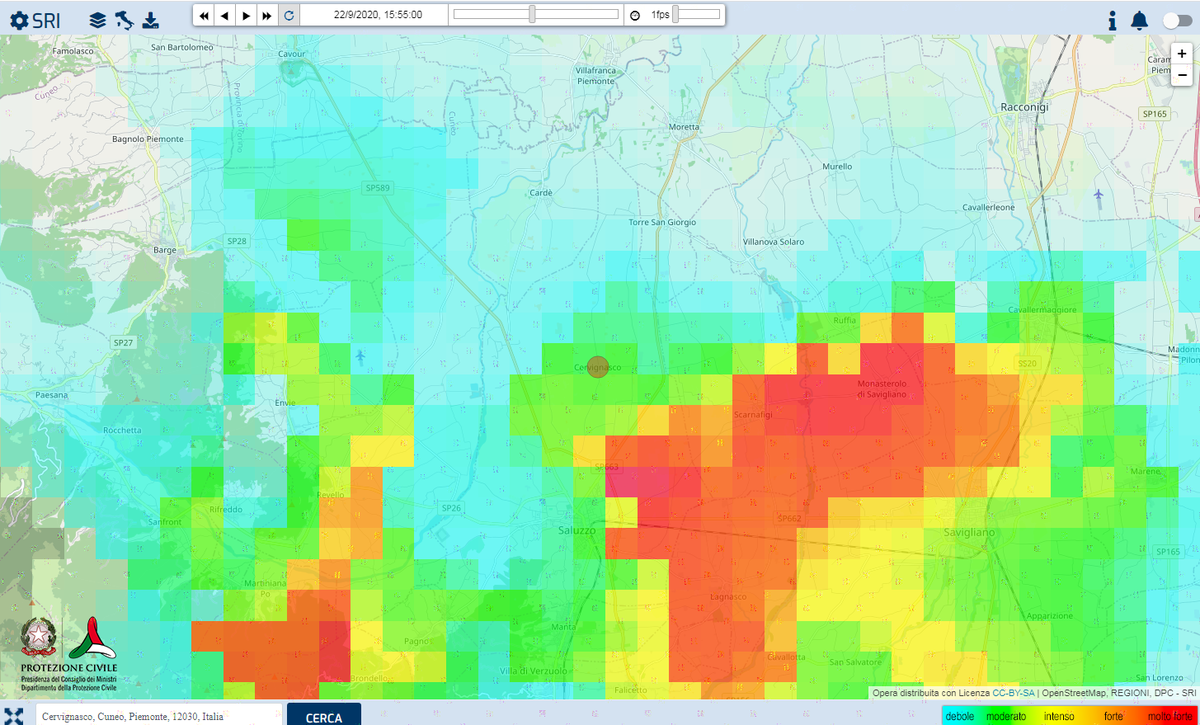Zoom in the map
Viewport: 1200px width, 725px height.
tap(1182, 53)
